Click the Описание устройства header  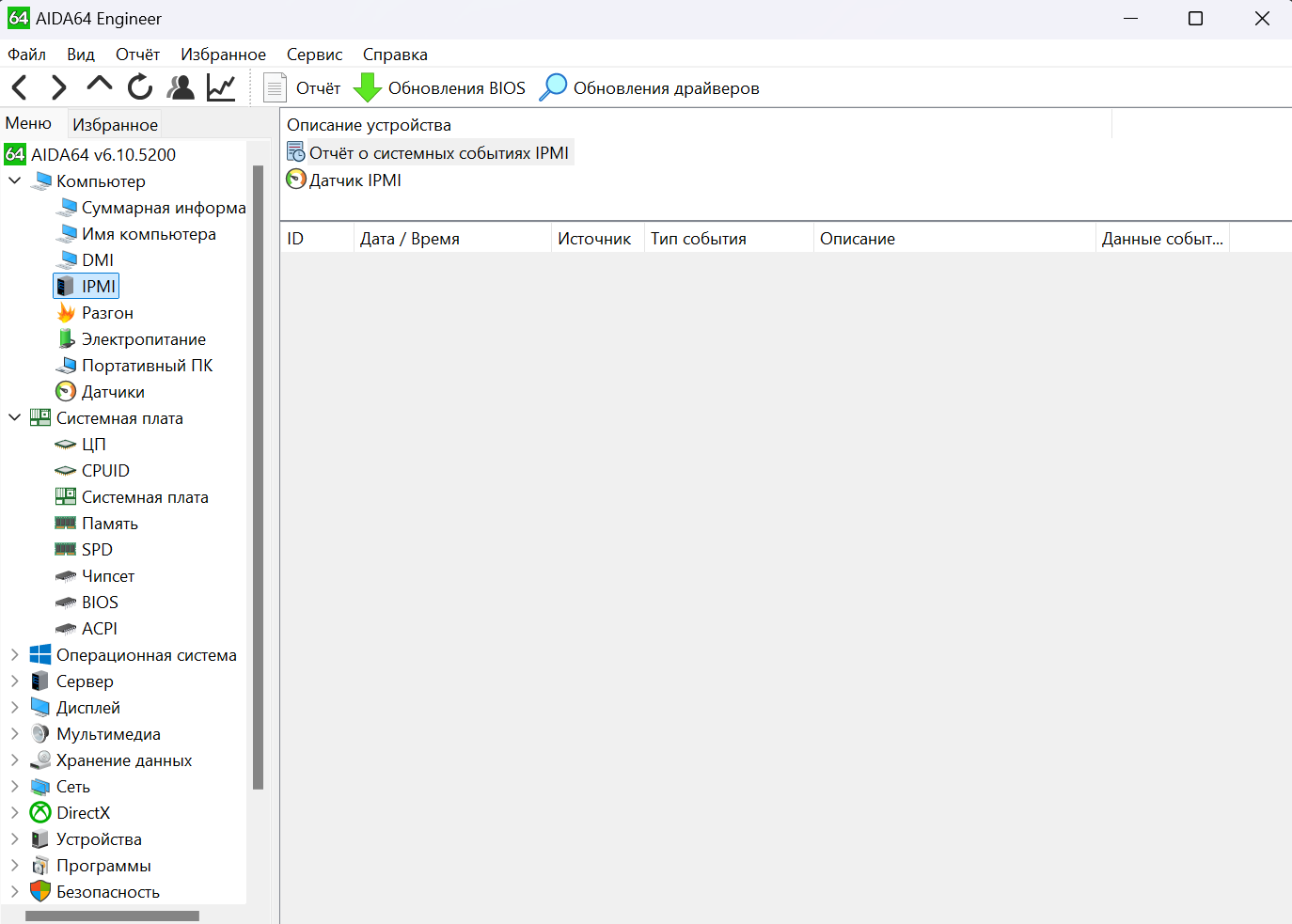(x=696, y=124)
